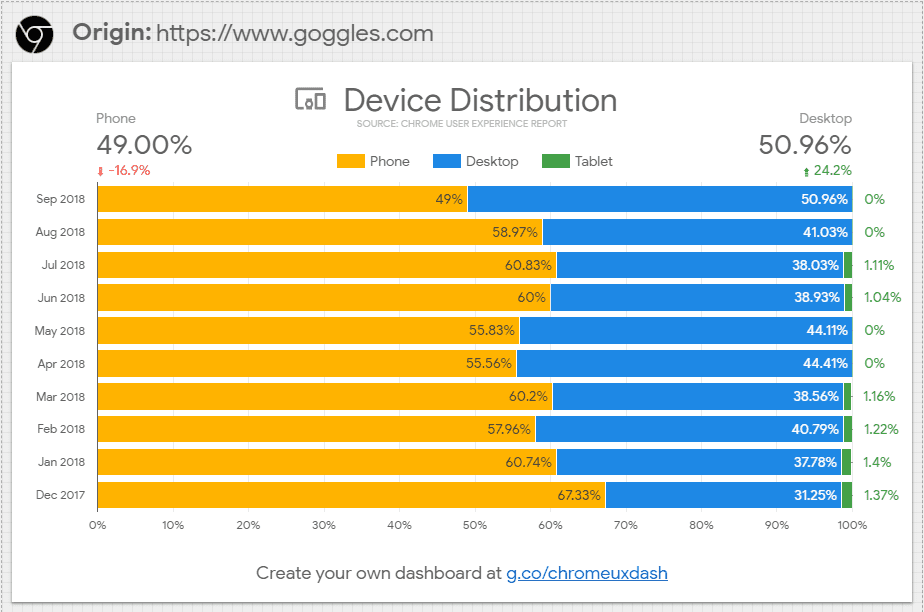Click the green up arrow under Desktop
The width and height of the screenshot is (924, 612).
click(x=807, y=171)
